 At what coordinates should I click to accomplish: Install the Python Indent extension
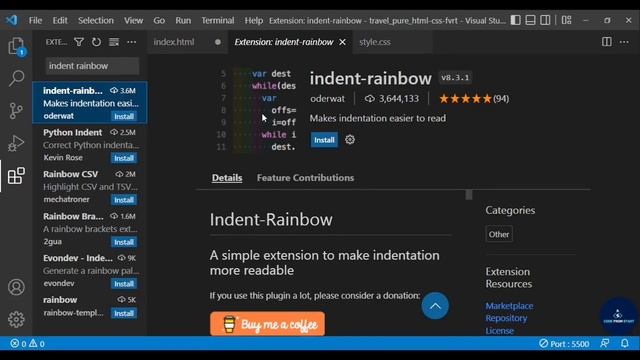click(124, 158)
